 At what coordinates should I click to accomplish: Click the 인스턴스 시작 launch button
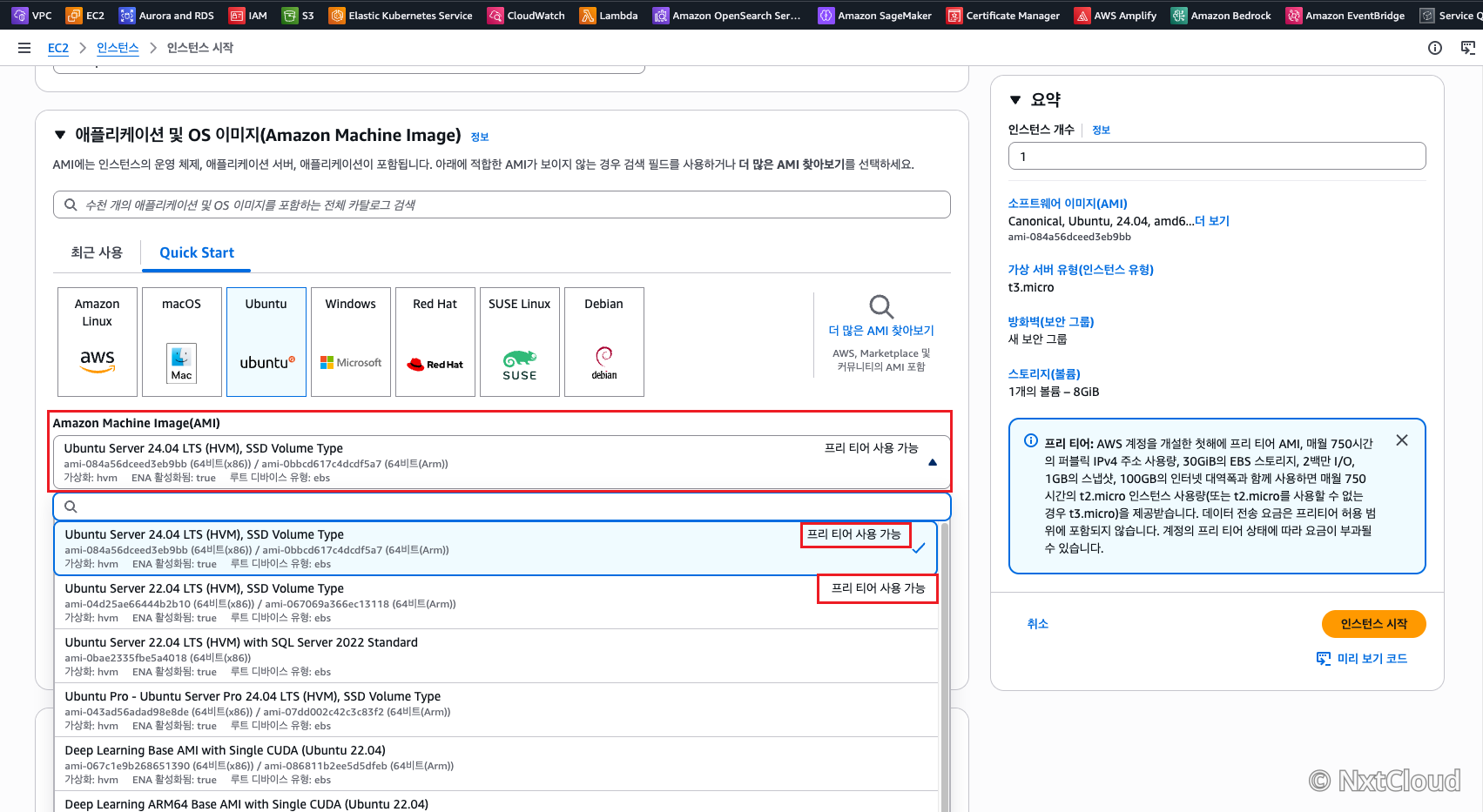pyautogui.click(x=1374, y=624)
